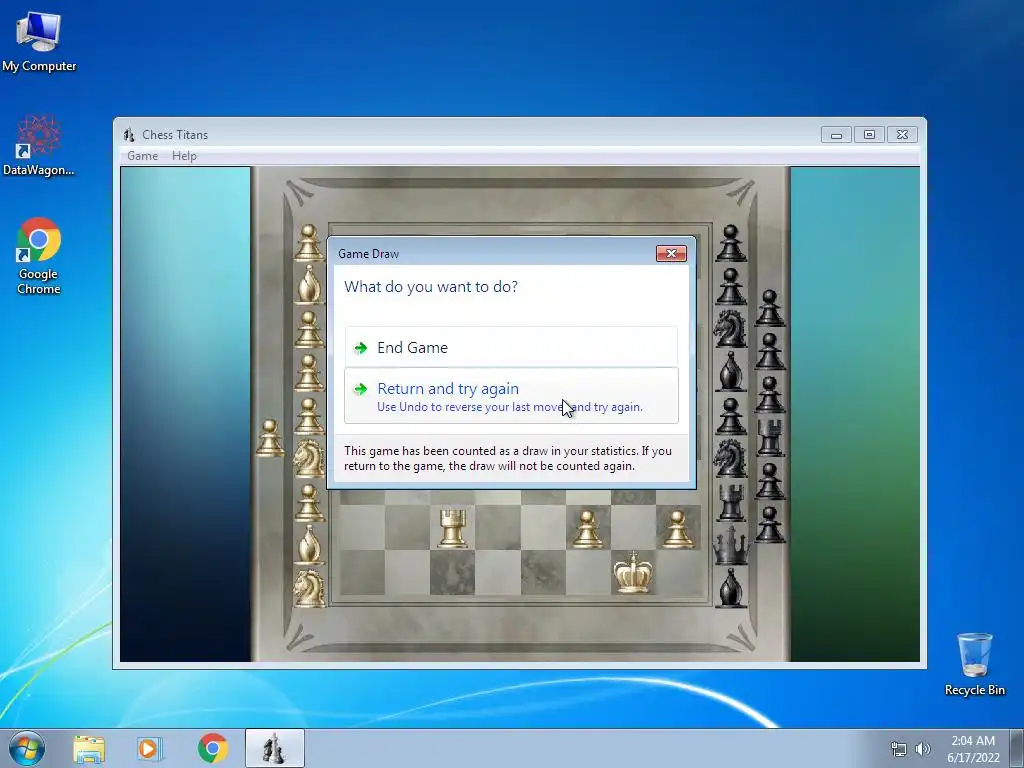Open My Computer desktop icon
This screenshot has height=768, width=1024.
click(x=39, y=42)
